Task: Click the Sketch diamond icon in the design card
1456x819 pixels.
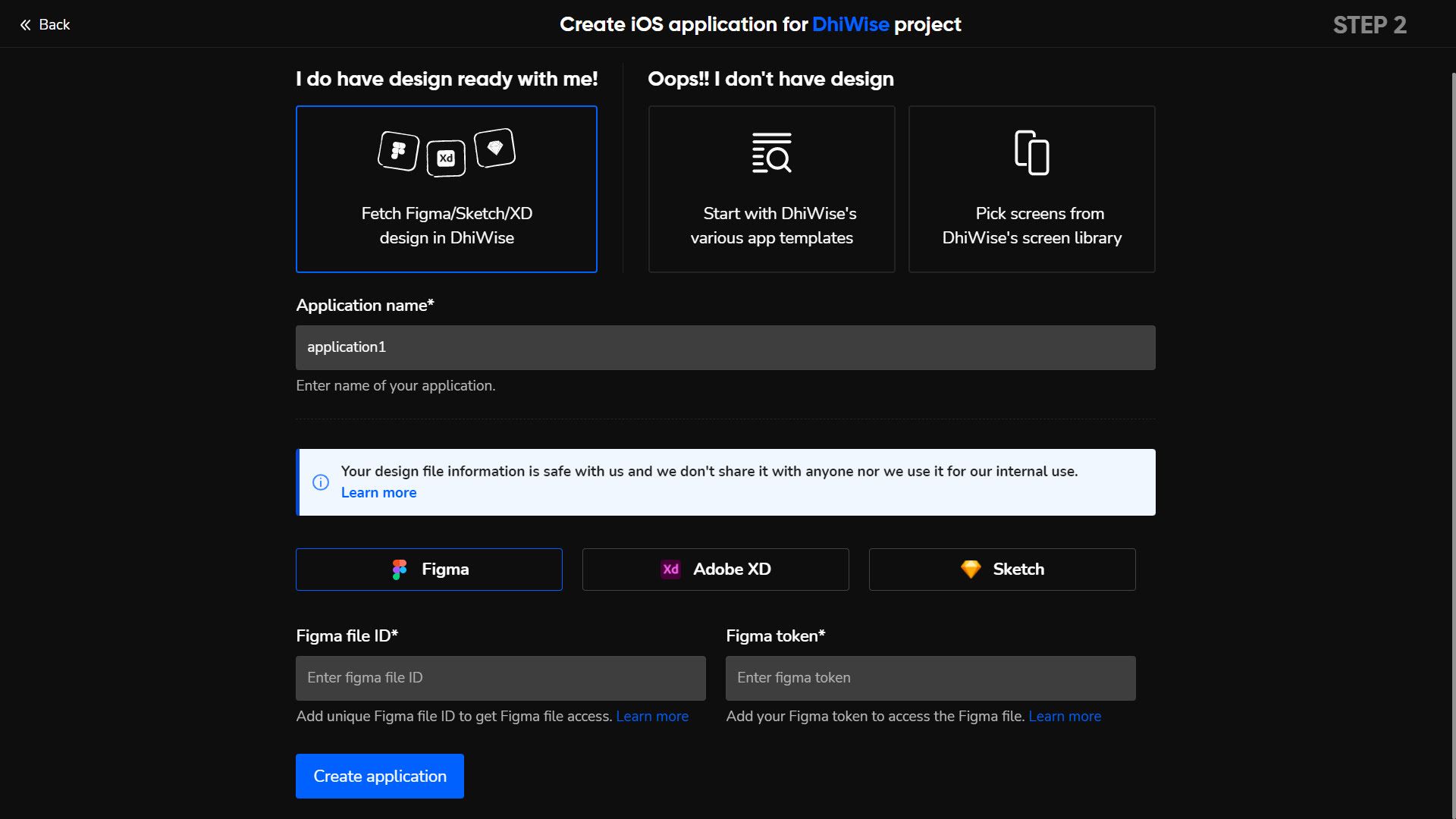Action: coord(495,148)
